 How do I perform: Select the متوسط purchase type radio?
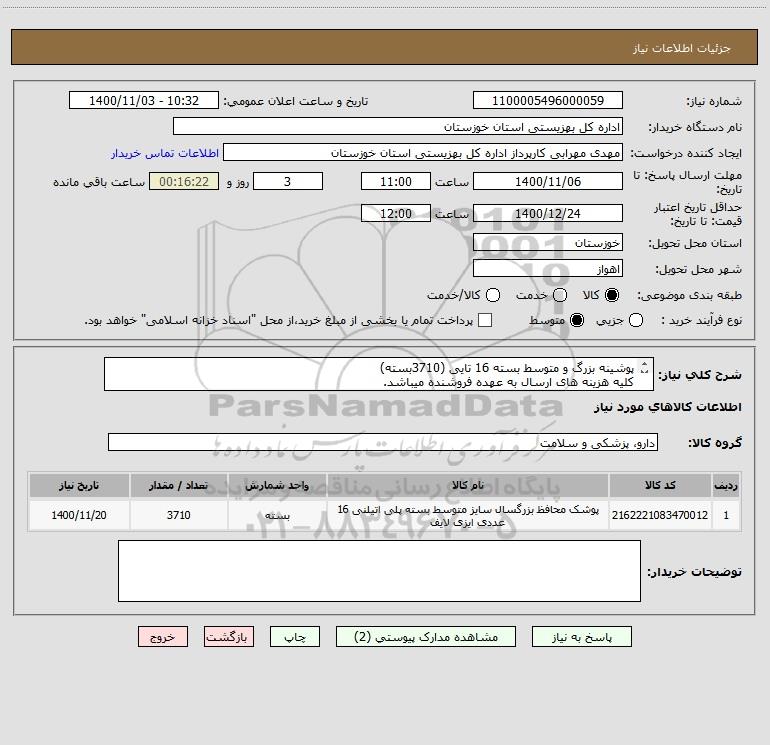577,320
